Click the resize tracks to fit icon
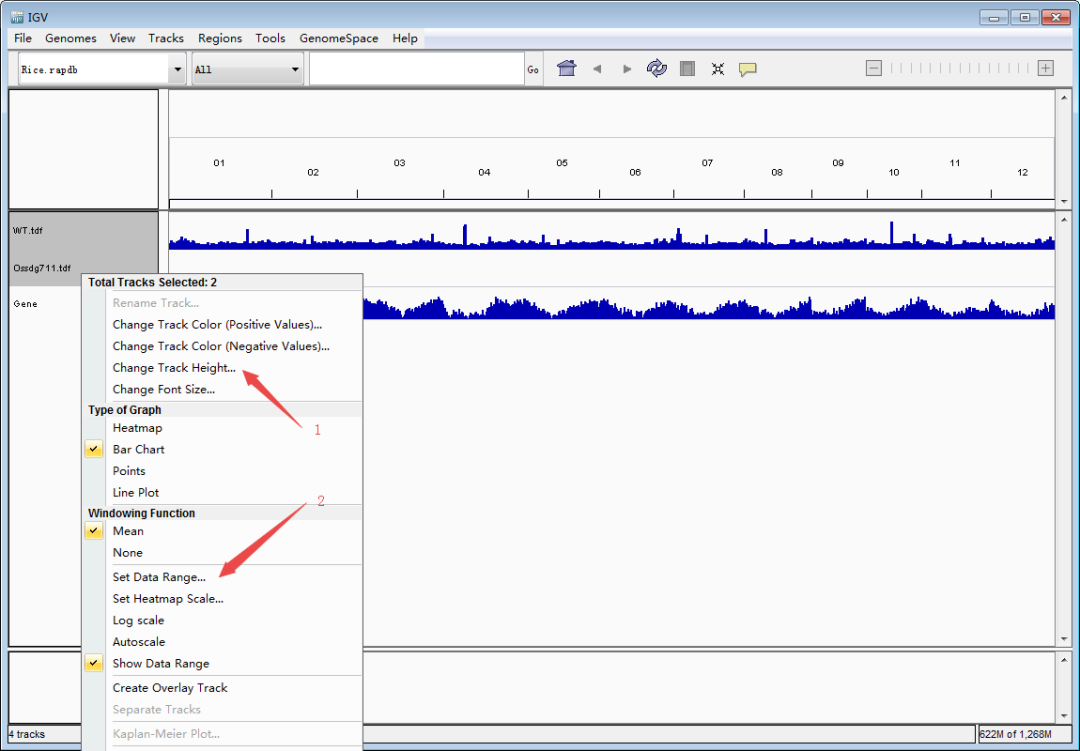Viewport: 1080px width, 751px height. [x=718, y=68]
